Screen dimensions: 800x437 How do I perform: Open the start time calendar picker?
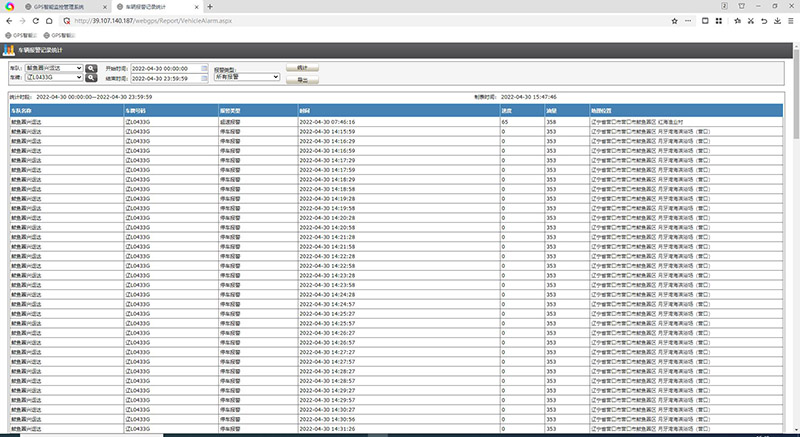click(x=203, y=68)
